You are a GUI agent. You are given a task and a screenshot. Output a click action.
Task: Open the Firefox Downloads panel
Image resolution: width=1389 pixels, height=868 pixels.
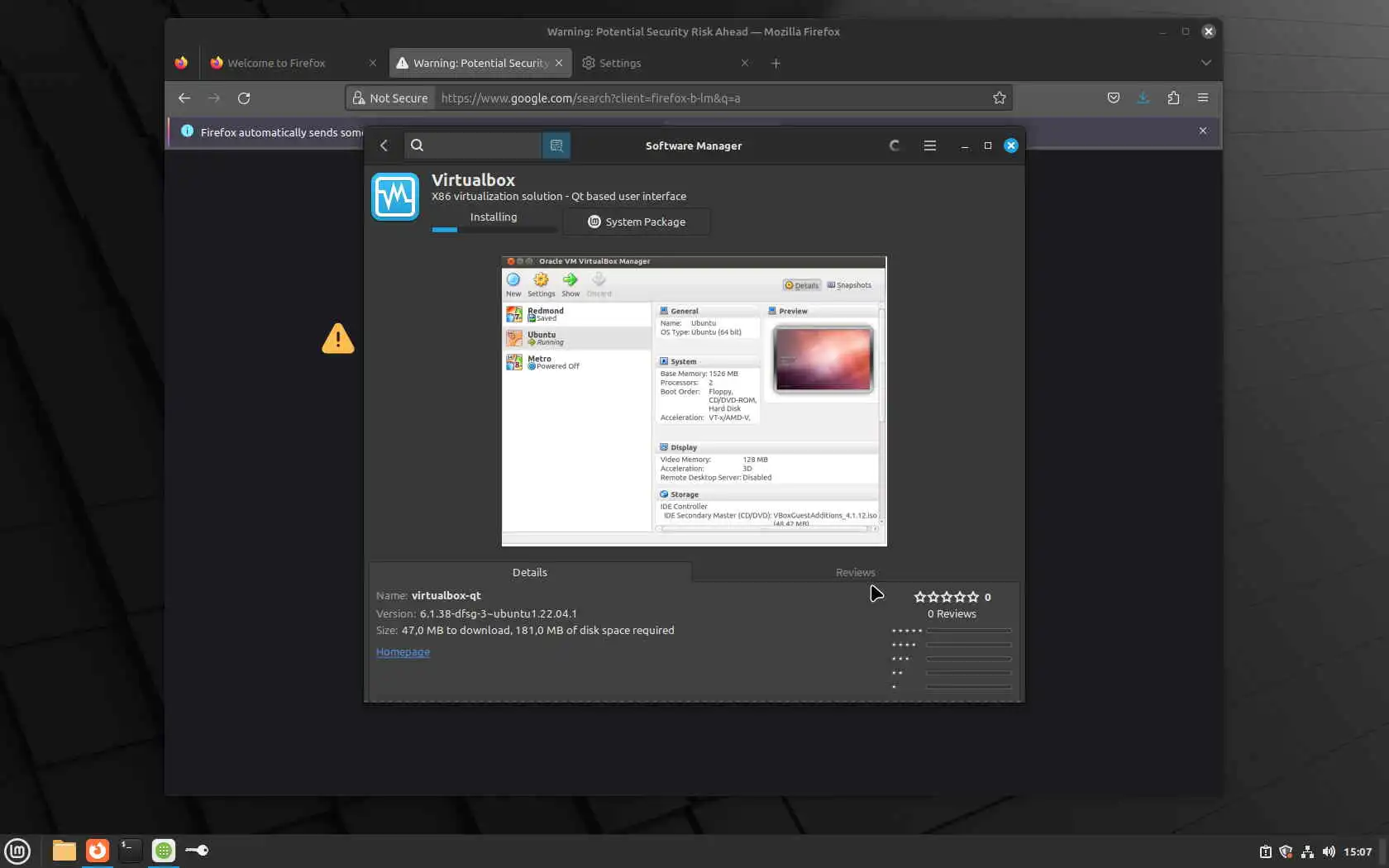point(1143,98)
